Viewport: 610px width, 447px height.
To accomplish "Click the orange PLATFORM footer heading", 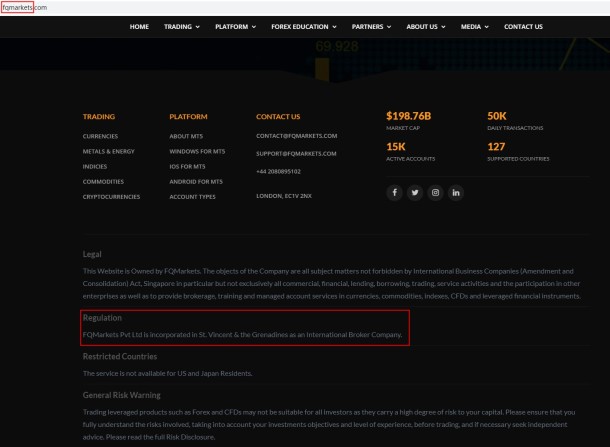I will pos(188,117).
